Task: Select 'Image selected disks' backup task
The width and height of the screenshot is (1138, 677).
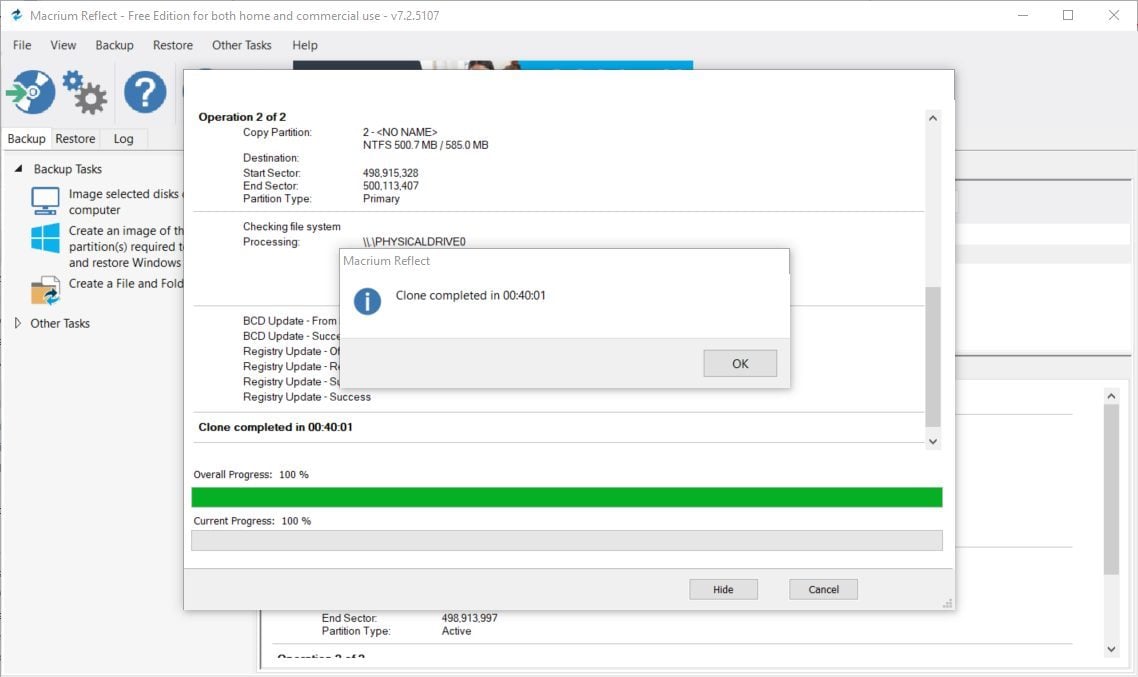Action: pos(126,202)
